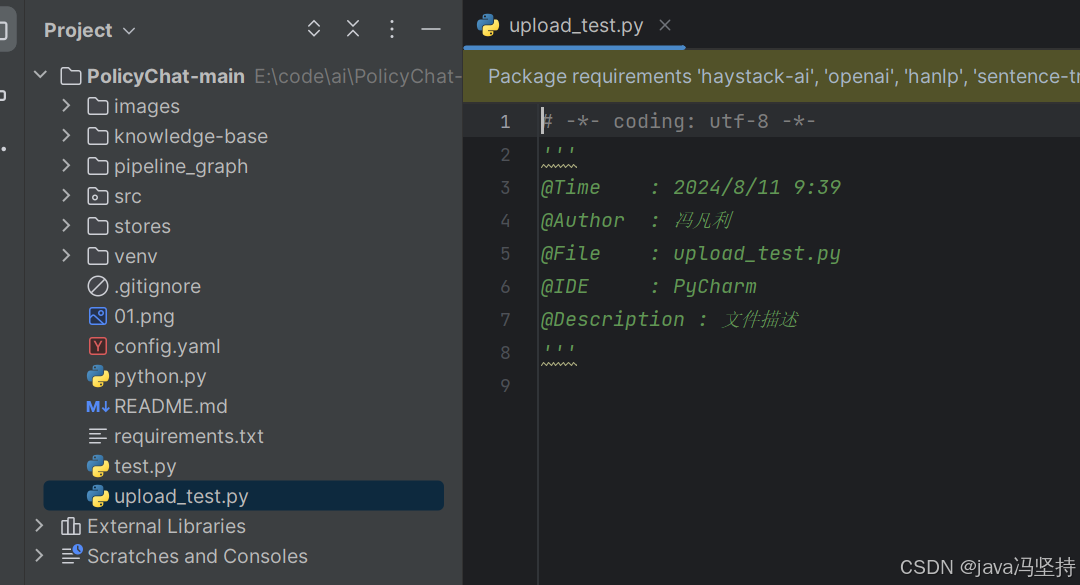
Task: Expand Scratches and Consoles
Action: click(x=38, y=556)
